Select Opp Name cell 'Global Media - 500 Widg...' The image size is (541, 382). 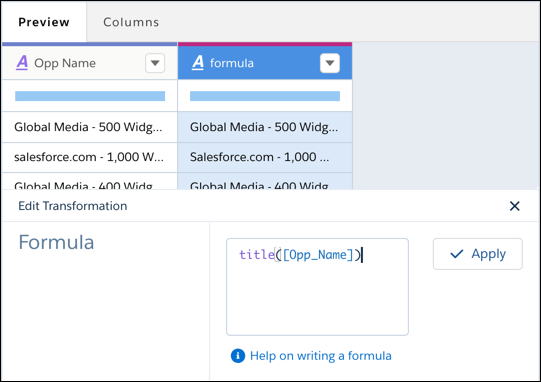[x=89, y=127]
